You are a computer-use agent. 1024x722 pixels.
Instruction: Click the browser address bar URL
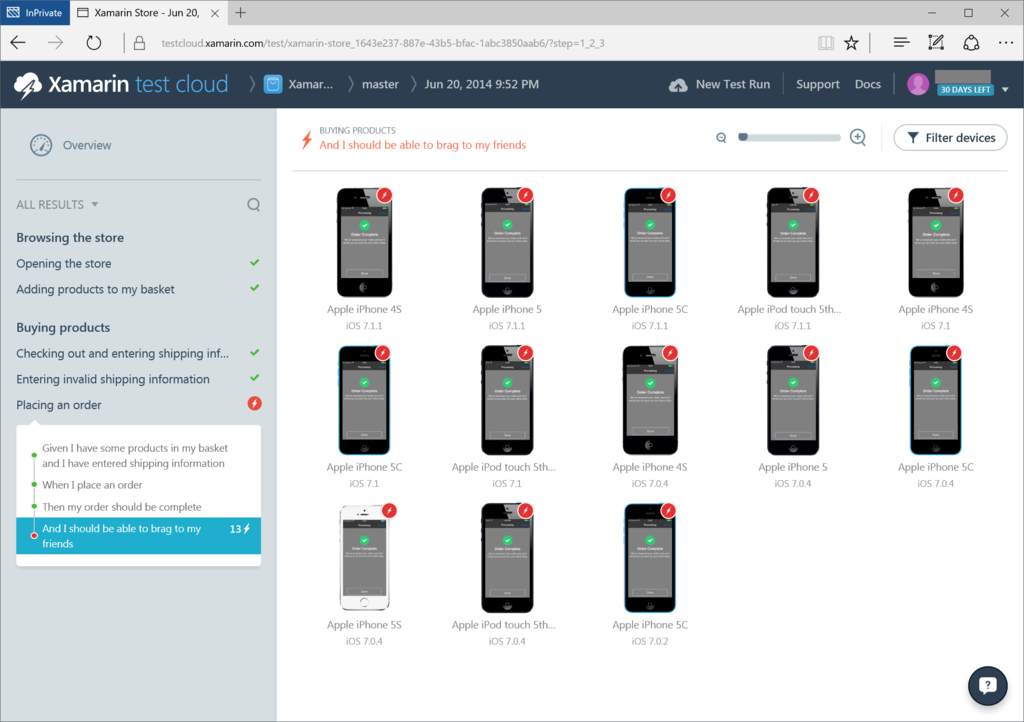pos(383,43)
